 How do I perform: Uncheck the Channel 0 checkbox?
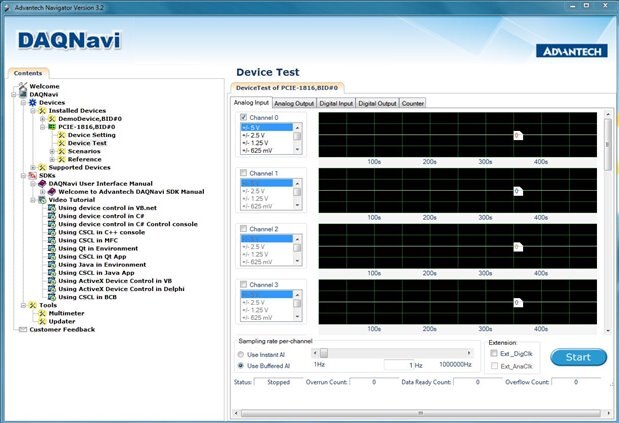pos(244,117)
